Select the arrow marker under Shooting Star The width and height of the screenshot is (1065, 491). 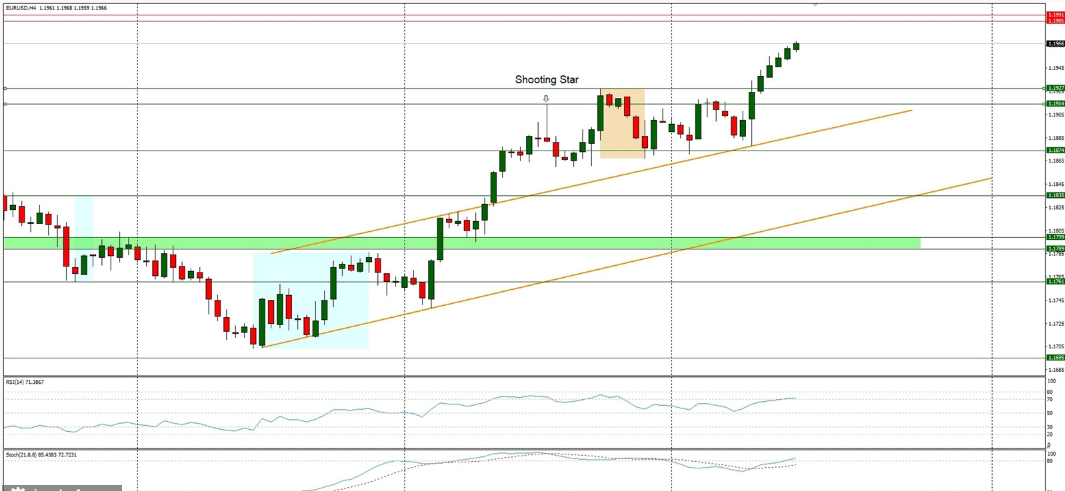tap(545, 99)
